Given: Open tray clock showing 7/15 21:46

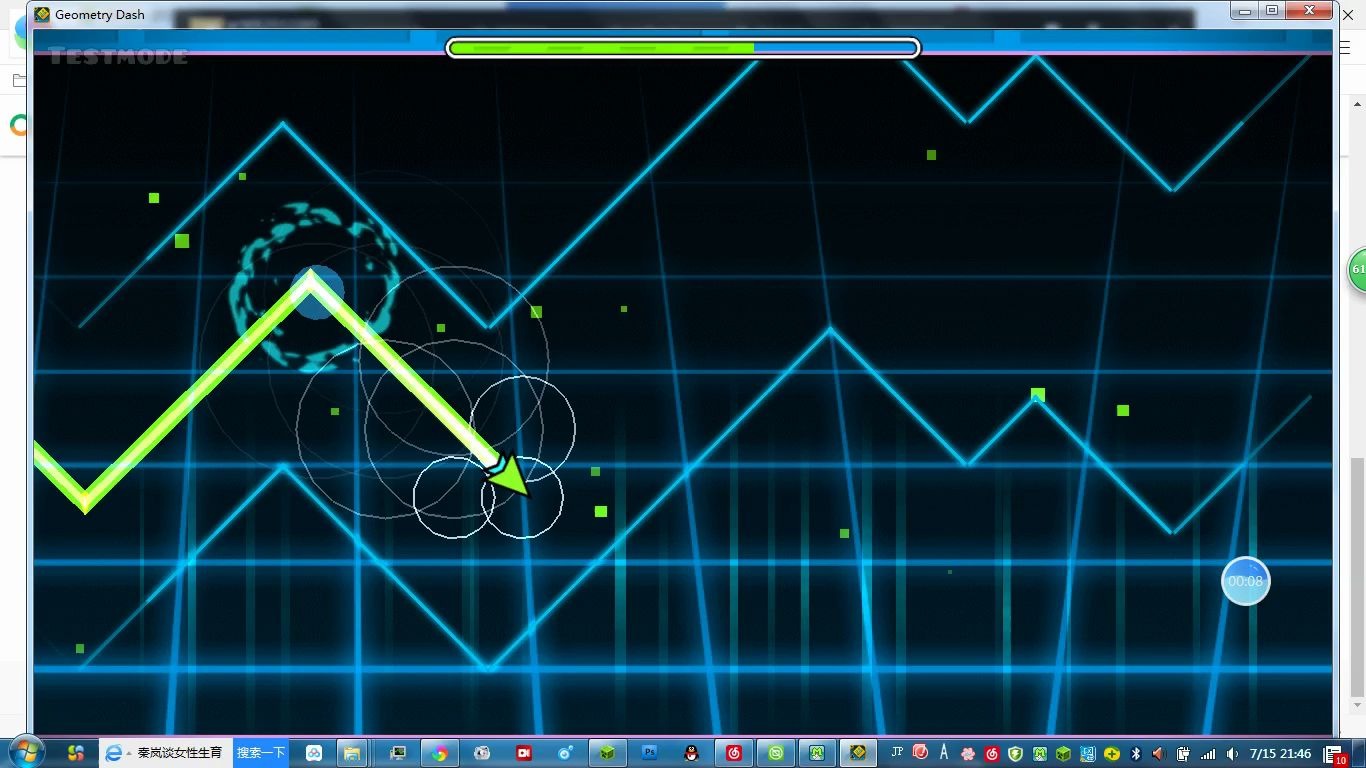Looking at the screenshot, I should tap(1280, 753).
